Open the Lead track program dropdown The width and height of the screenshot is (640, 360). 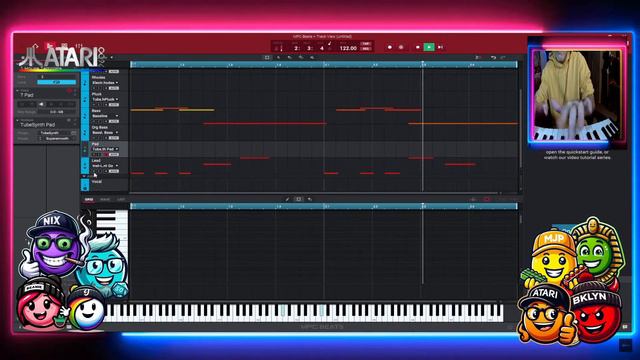pos(105,166)
